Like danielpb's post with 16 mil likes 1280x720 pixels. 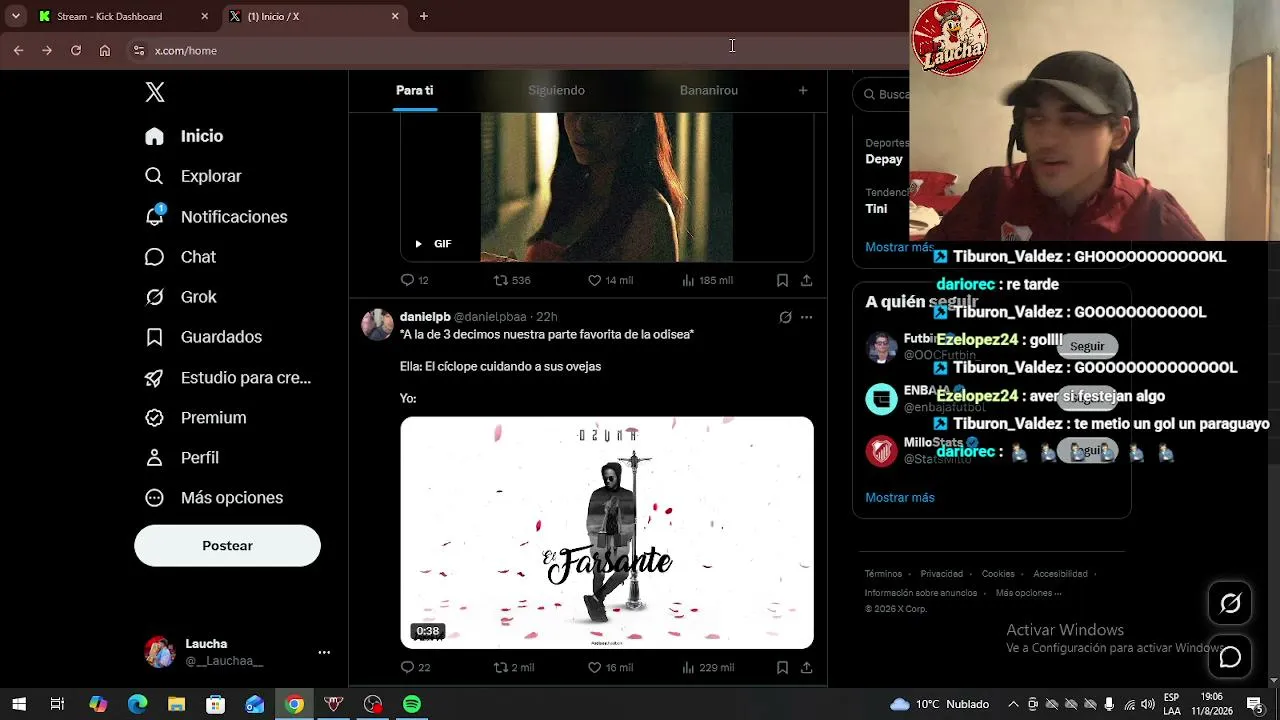pyautogui.click(x=610, y=667)
